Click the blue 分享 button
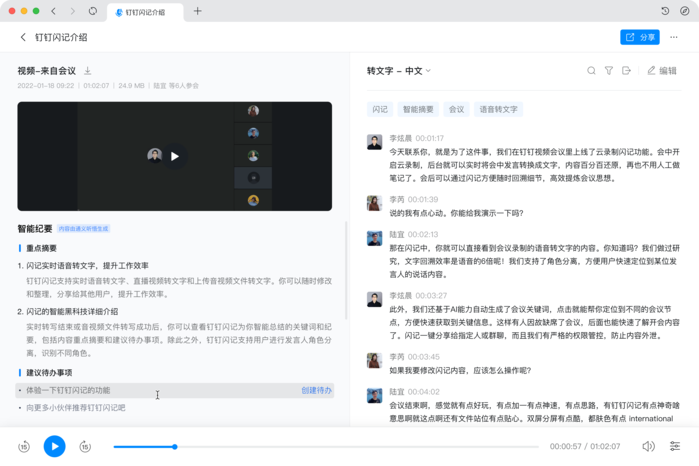The width and height of the screenshot is (699, 466). pyautogui.click(x=640, y=37)
